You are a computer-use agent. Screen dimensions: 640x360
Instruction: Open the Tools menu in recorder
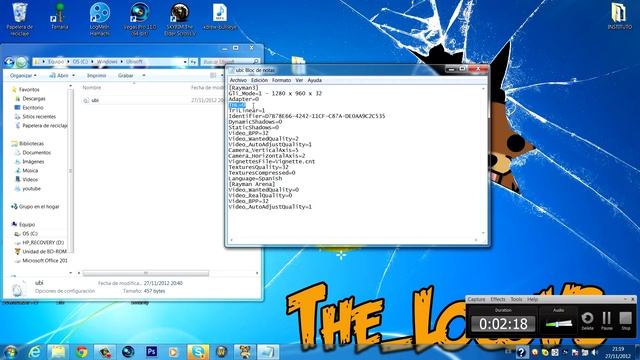click(x=516, y=299)
